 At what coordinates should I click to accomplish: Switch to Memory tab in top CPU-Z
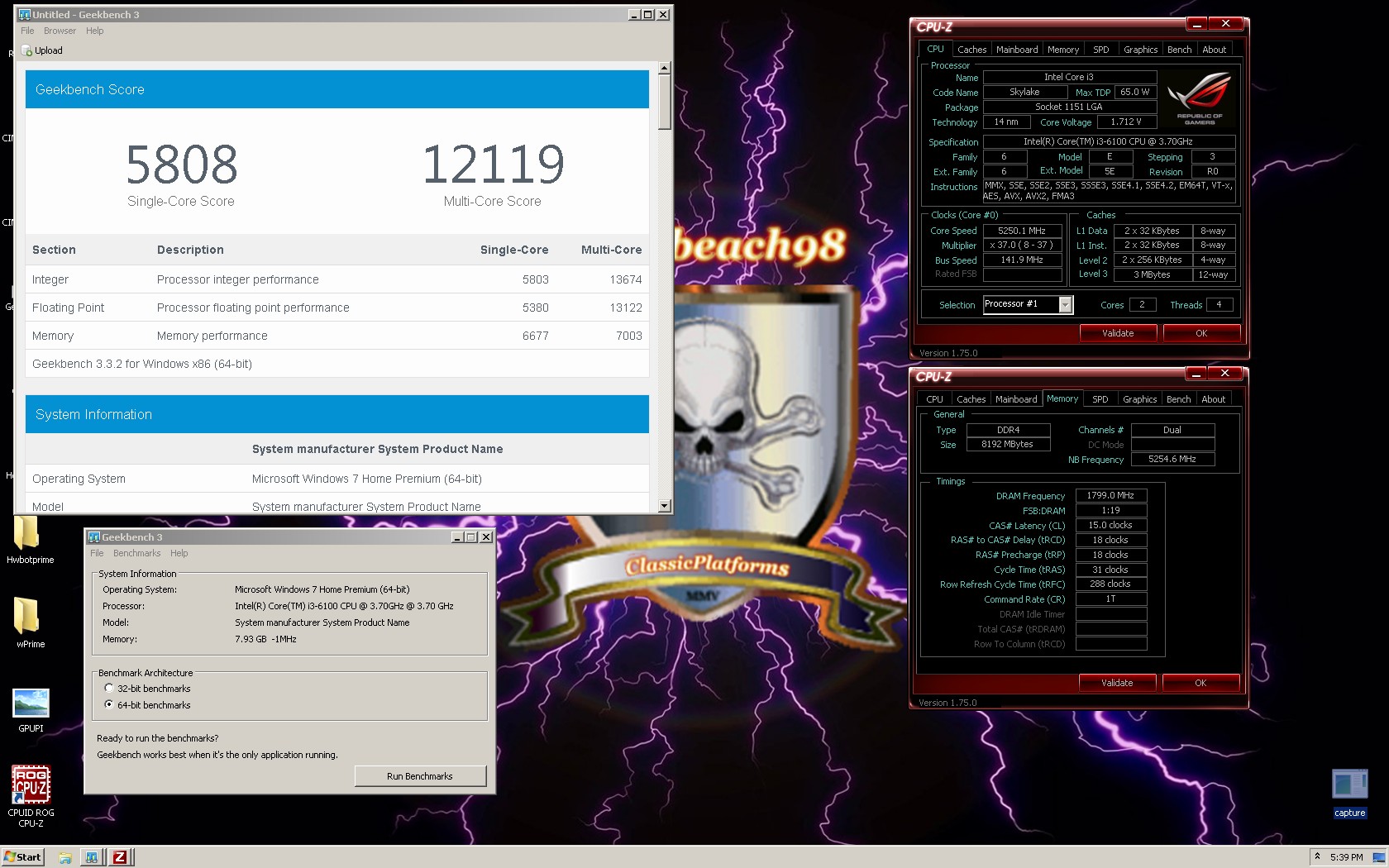coord(1063,50)
